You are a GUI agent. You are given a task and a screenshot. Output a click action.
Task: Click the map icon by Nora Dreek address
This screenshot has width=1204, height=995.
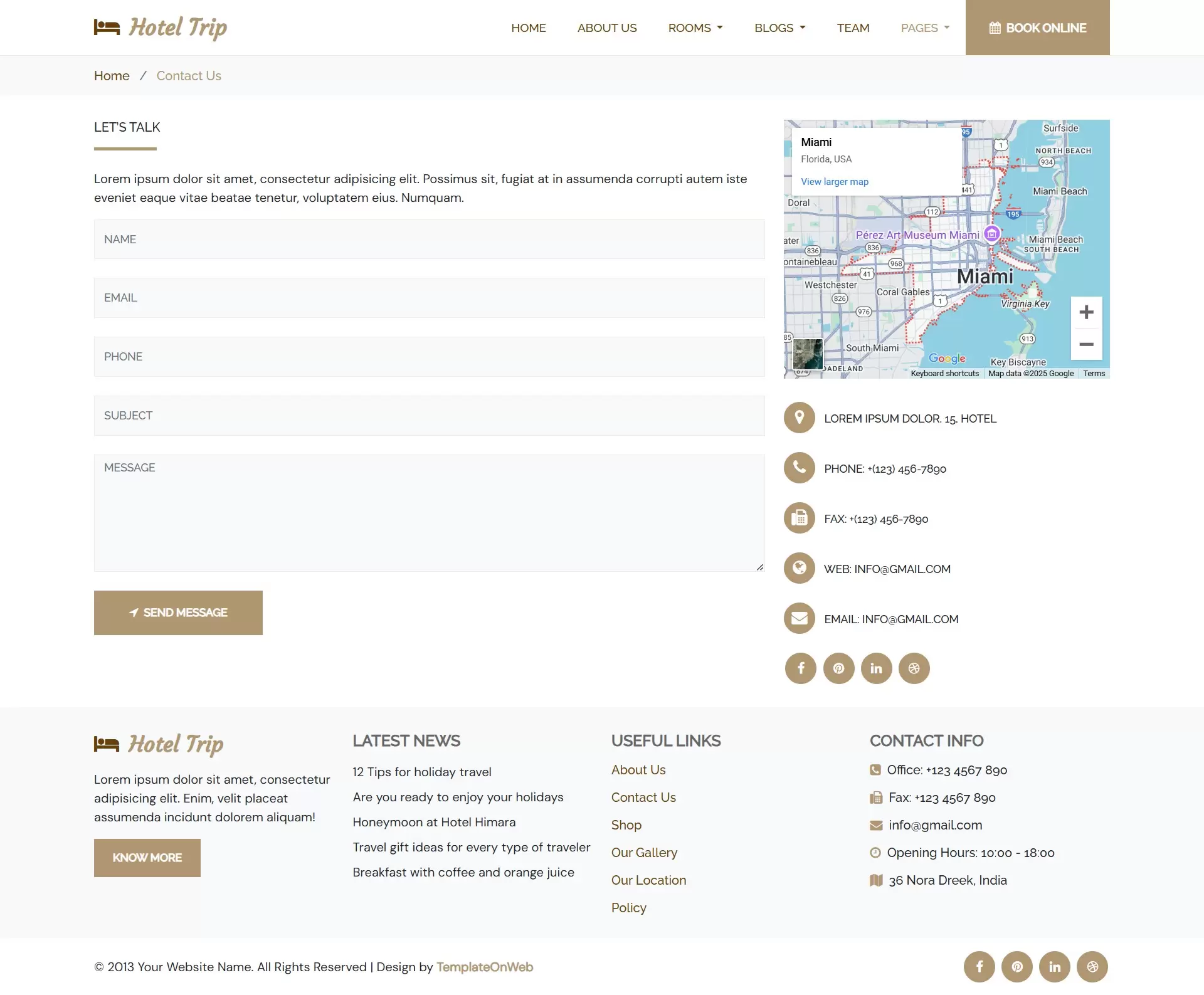tap(876, 880)
